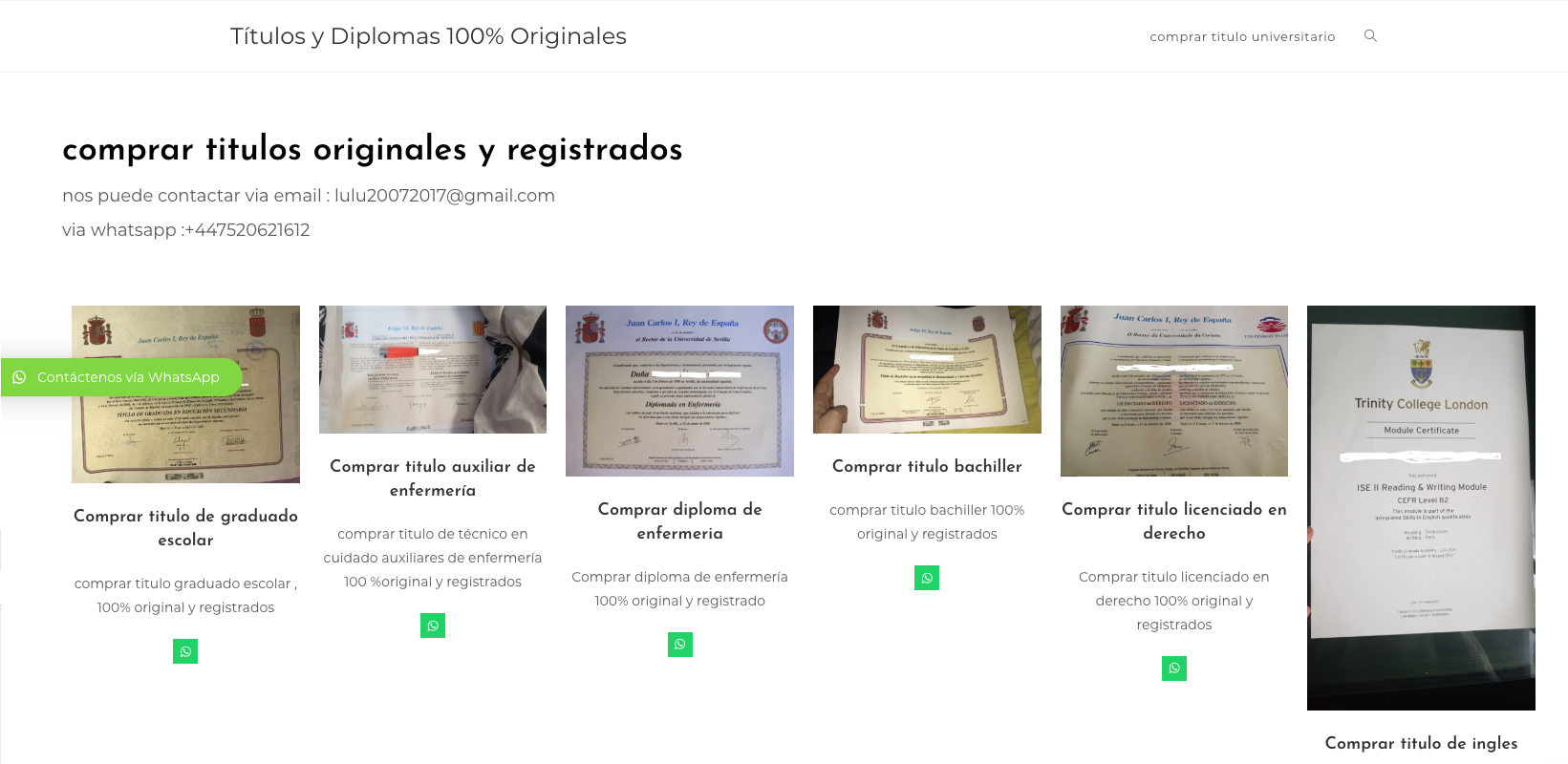The image size is (1568, 764).
Task: Open Comprar diploma de enfermeria title link
Action: [x=680, y=520]
